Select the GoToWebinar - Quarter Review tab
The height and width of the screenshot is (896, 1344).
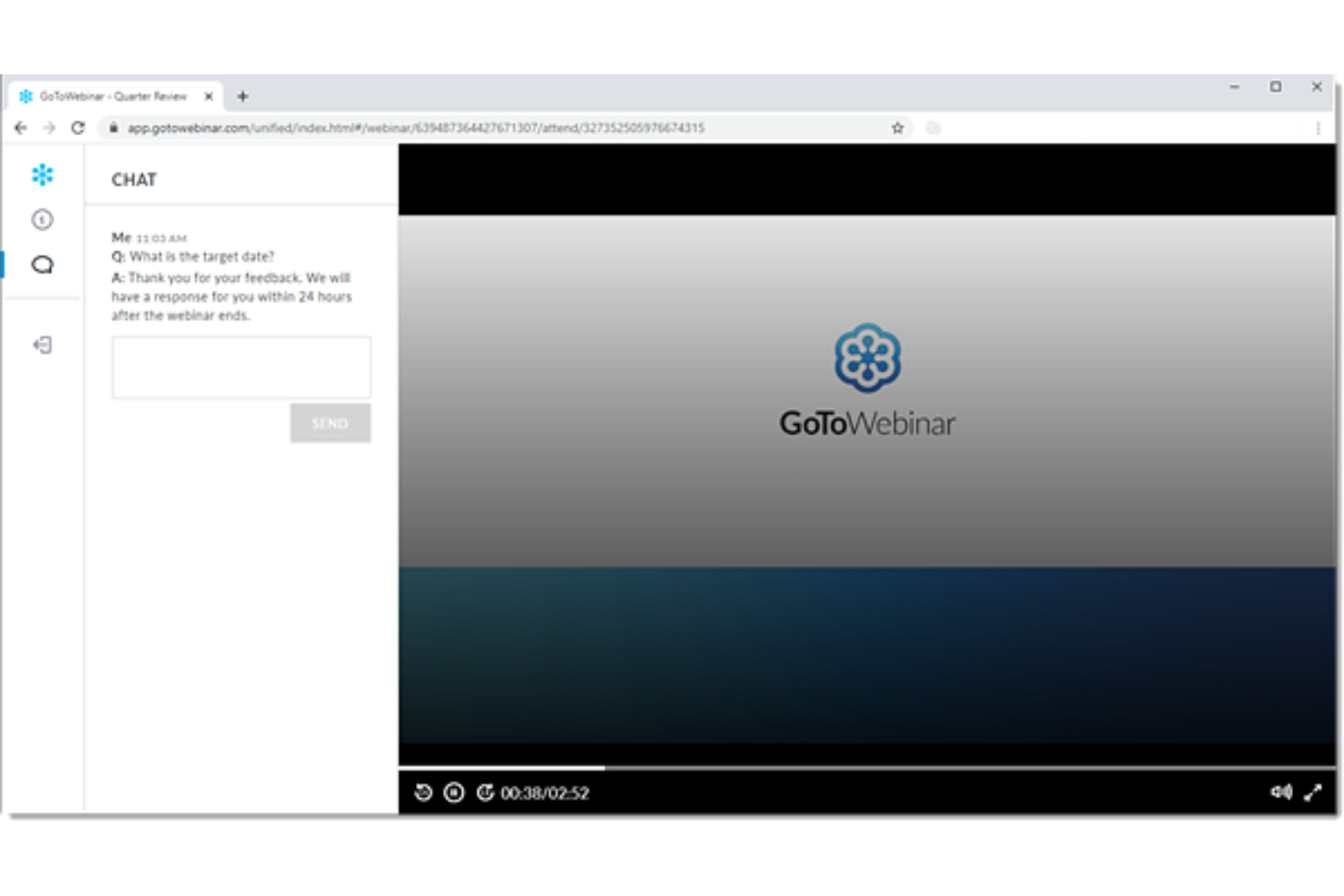(116, 96)
